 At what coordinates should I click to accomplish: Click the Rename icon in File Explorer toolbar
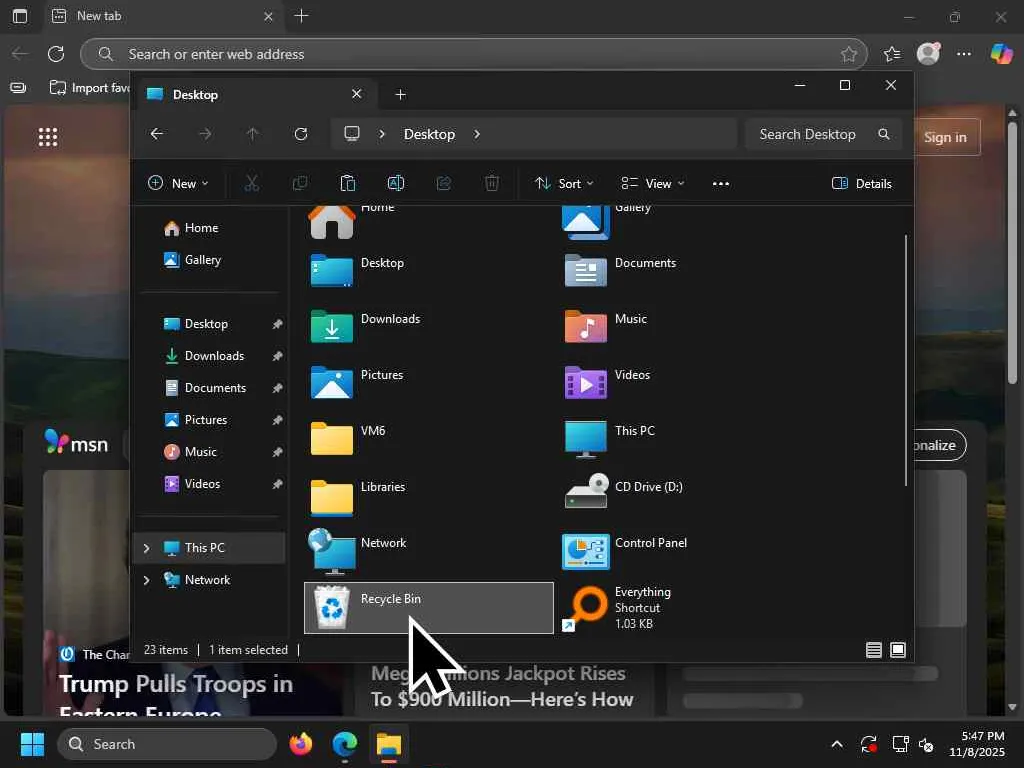pyautogui.click(x=396, y=184)
